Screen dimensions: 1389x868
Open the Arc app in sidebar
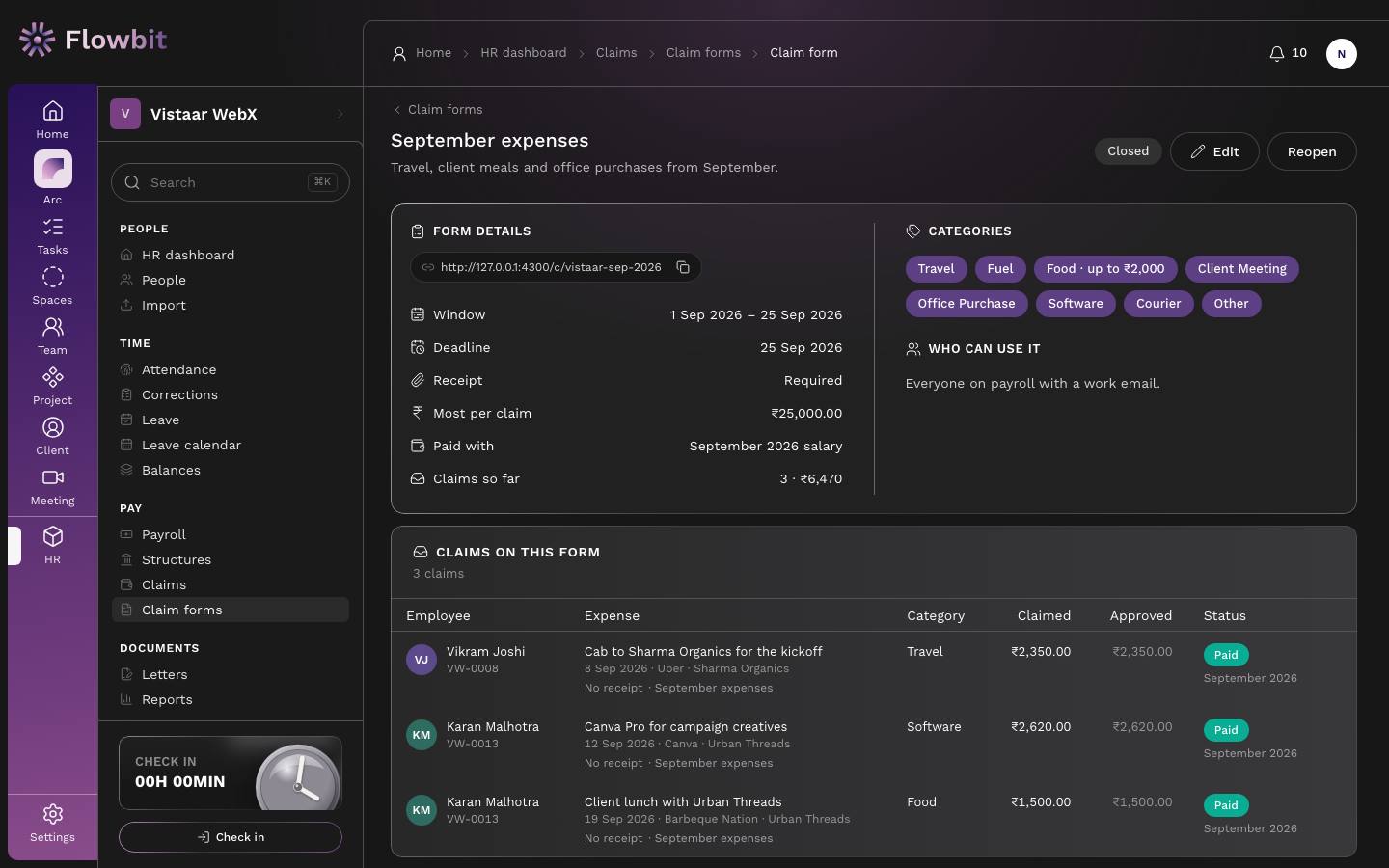(x=53, y=178)
